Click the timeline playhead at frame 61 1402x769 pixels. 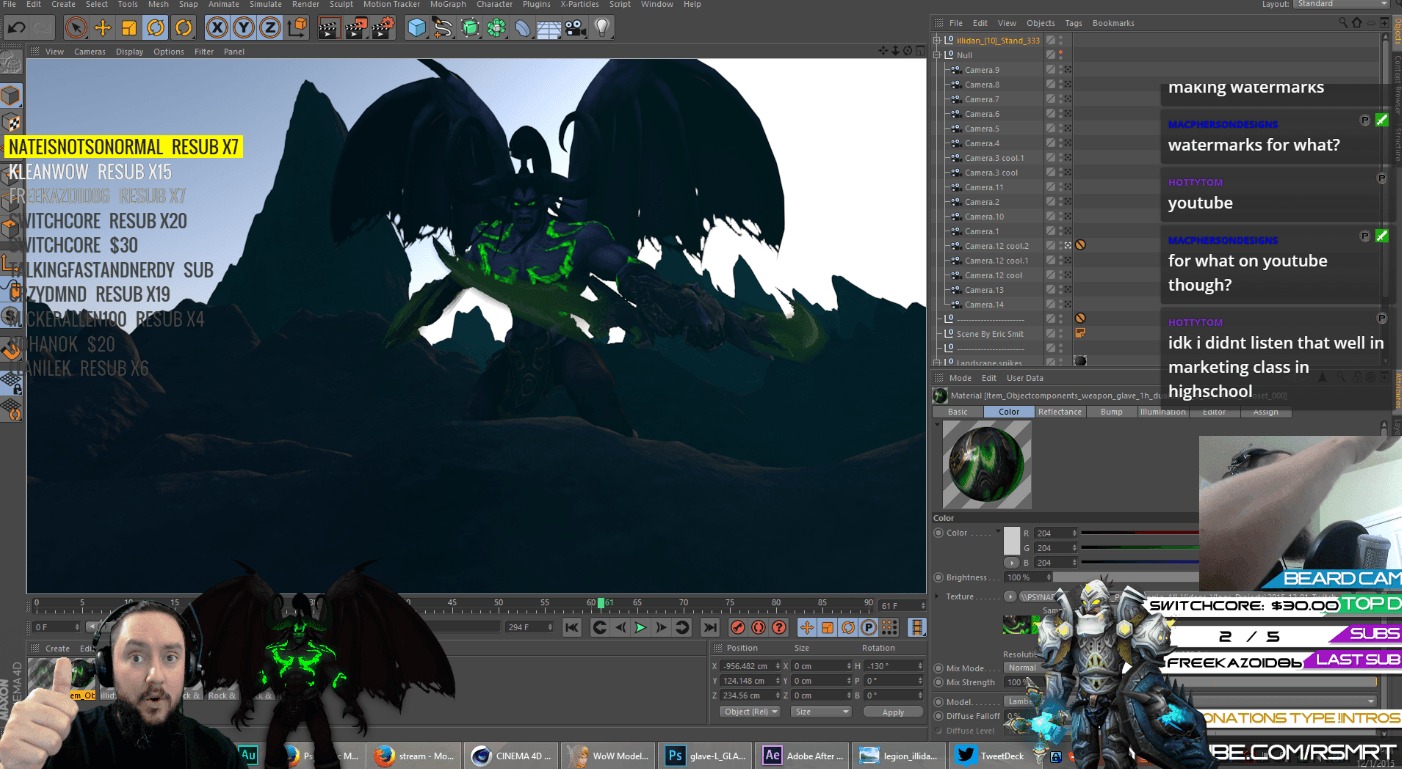click(601, 603)
